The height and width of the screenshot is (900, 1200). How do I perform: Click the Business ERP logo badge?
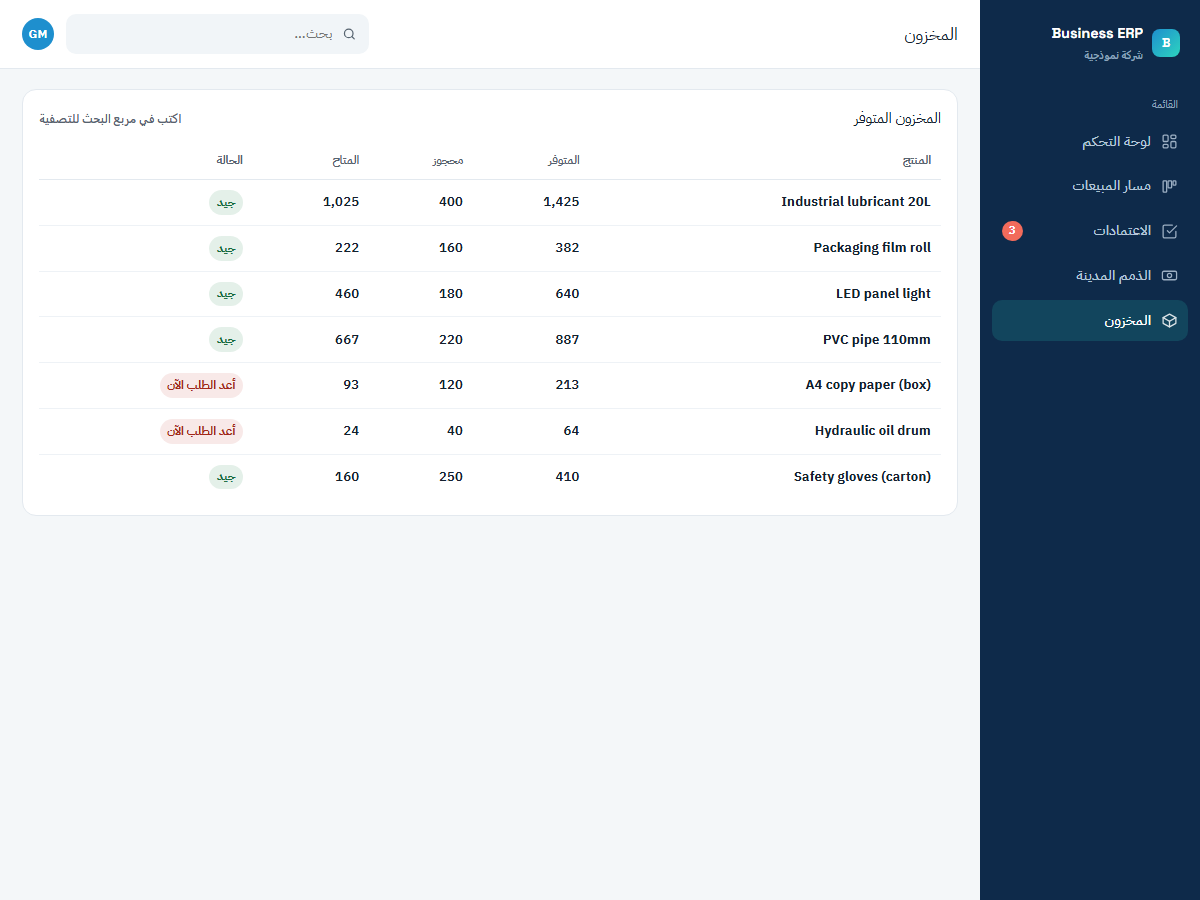1166,43
